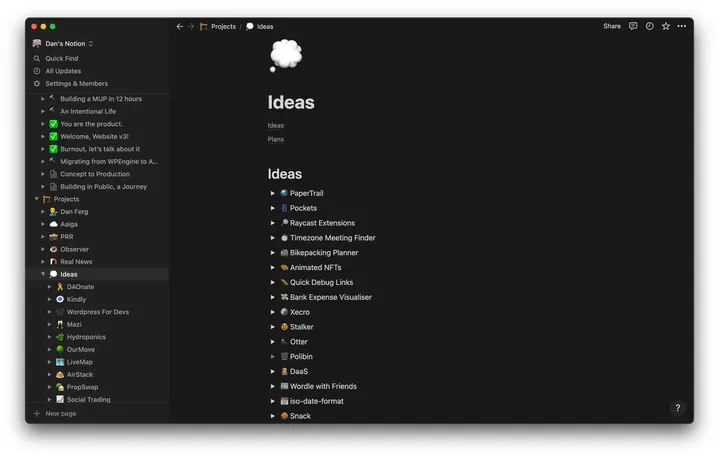Click the Dan's Notion workspace avatar
This screenshot has width=720, height=458.
[37, 44]
